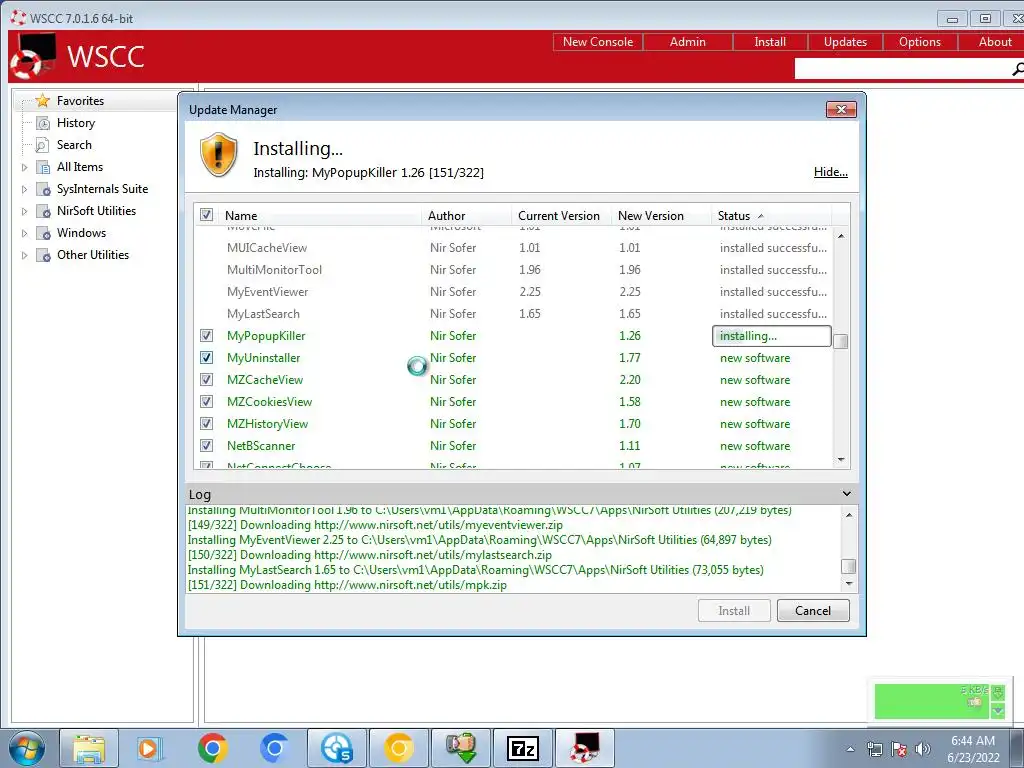Click the disabled Install button

(734, 611)
